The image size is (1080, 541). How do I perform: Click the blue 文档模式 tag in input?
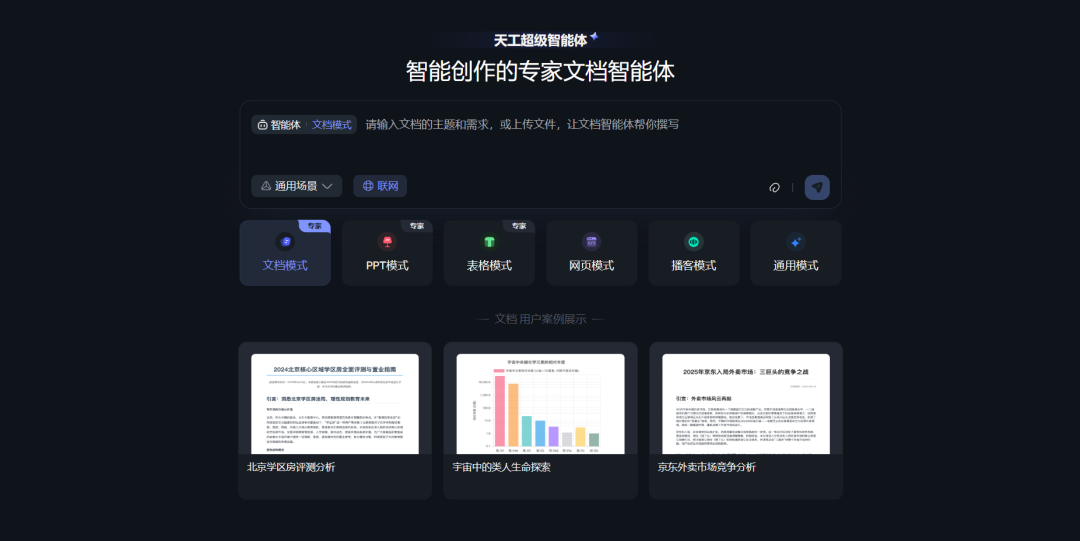[331, 125]
